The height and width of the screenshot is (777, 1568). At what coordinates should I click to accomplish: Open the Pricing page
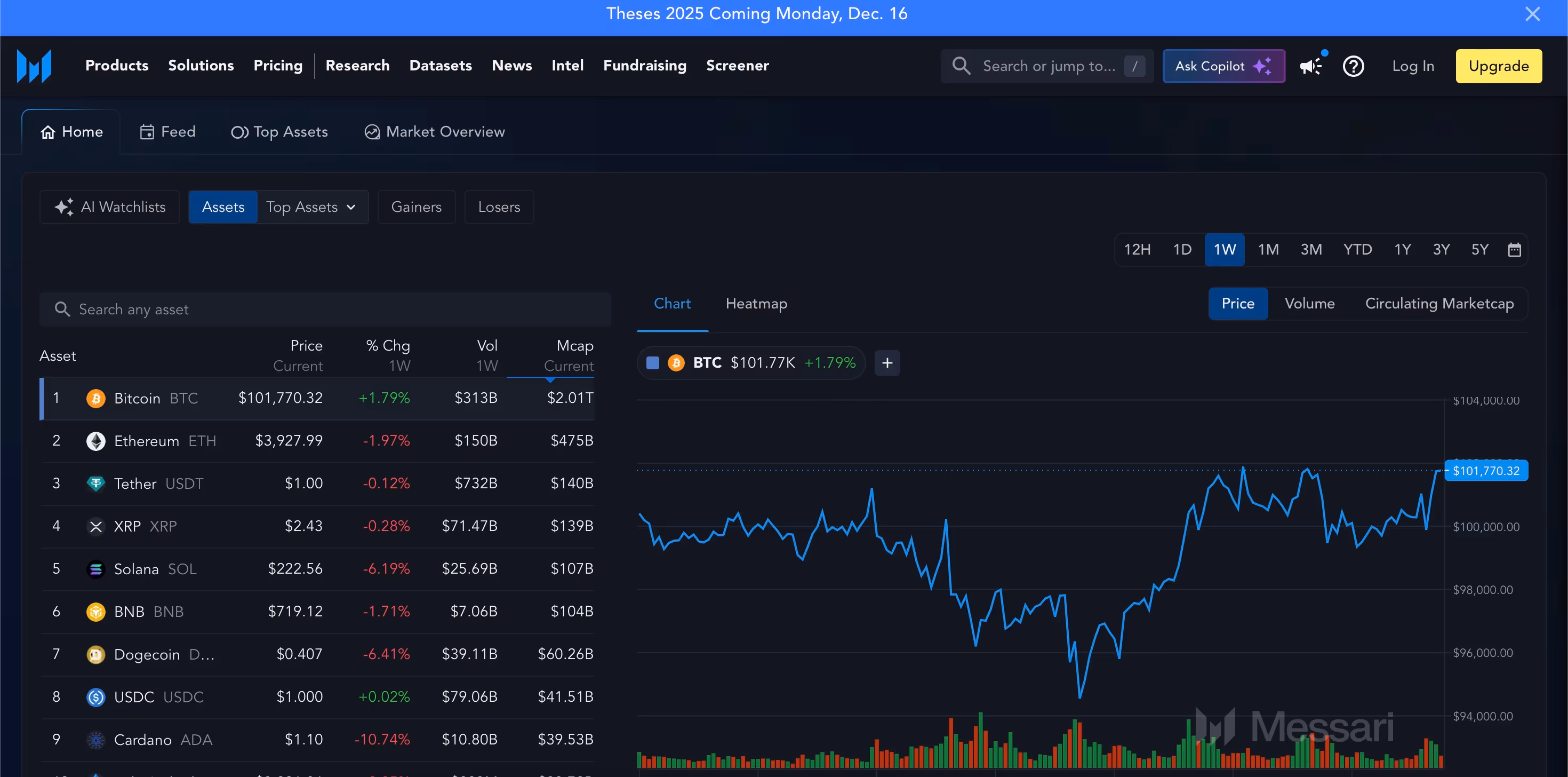click(x=277, y=66)
